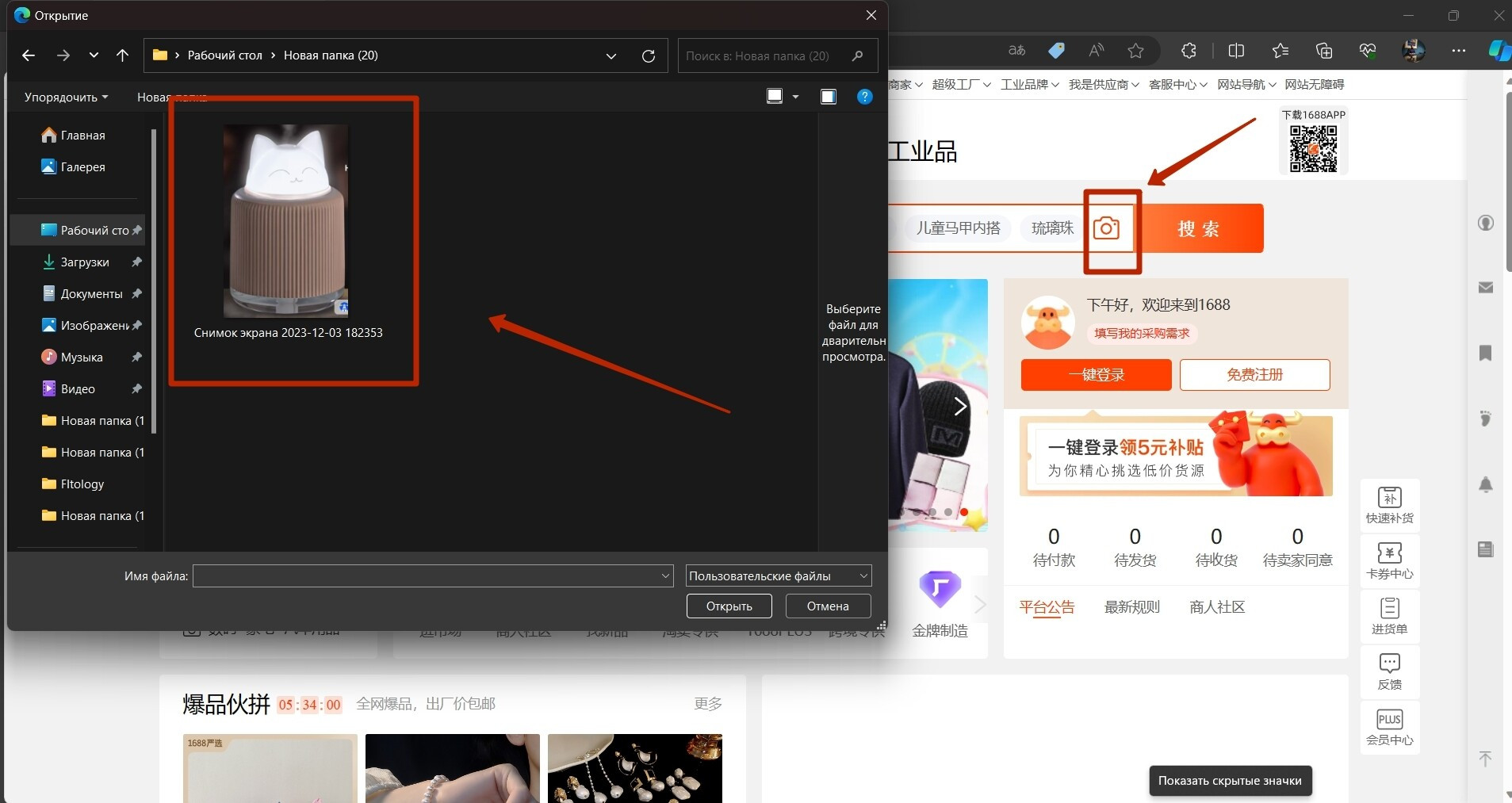Open 反馈 feedback icon
The image size is (1512, 803).
coord(1390,671)
